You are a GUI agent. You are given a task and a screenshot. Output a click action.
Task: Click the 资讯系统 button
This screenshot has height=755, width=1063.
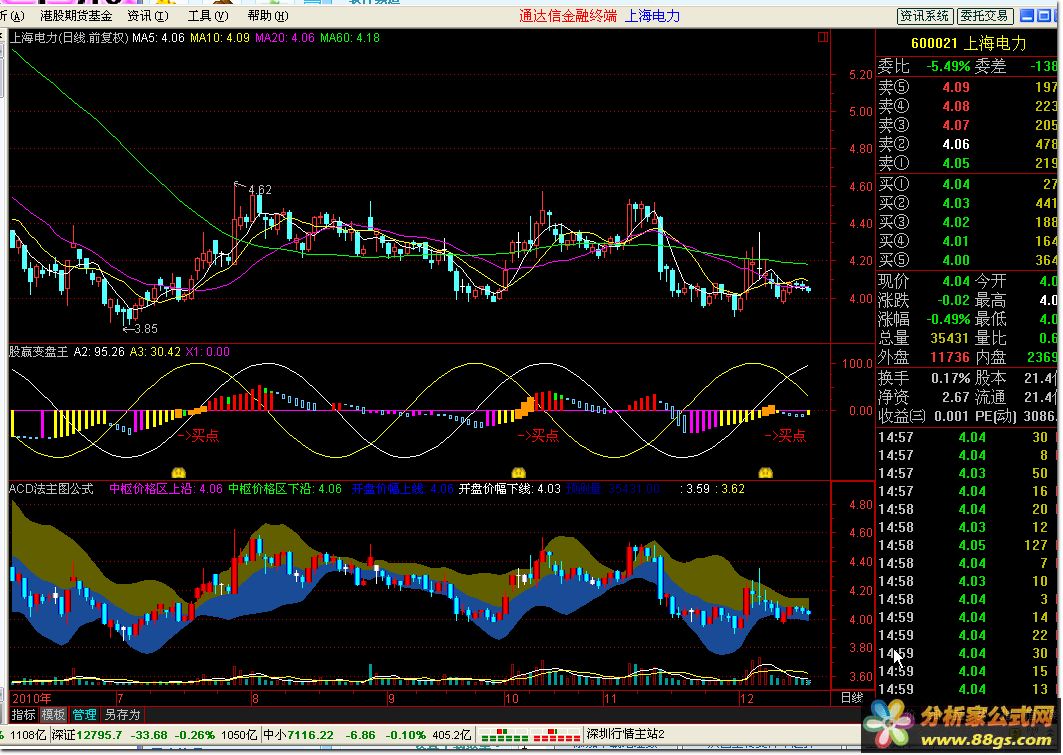[925, 16]
